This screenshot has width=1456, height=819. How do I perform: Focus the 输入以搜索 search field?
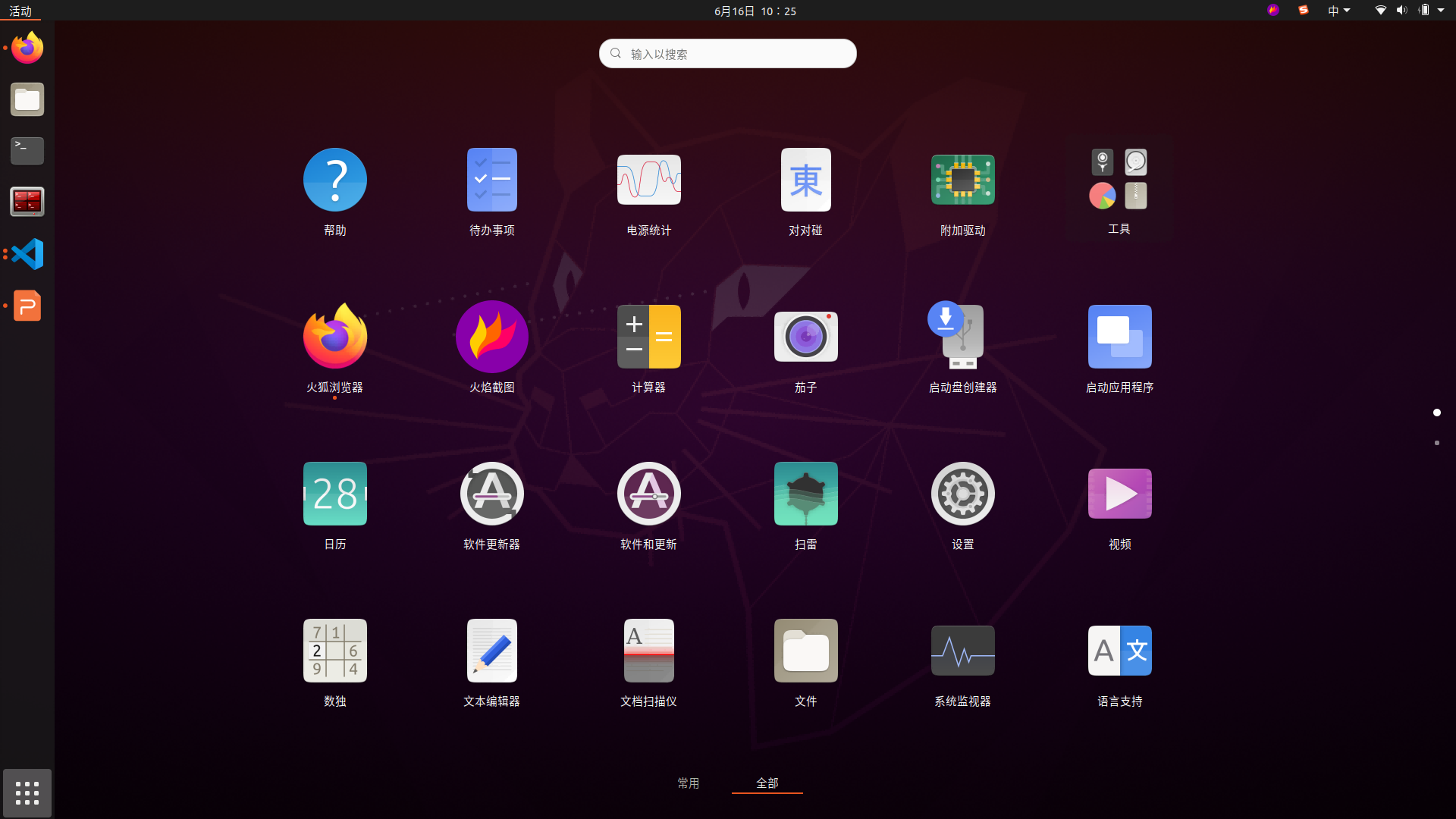(x=728, y=54)
